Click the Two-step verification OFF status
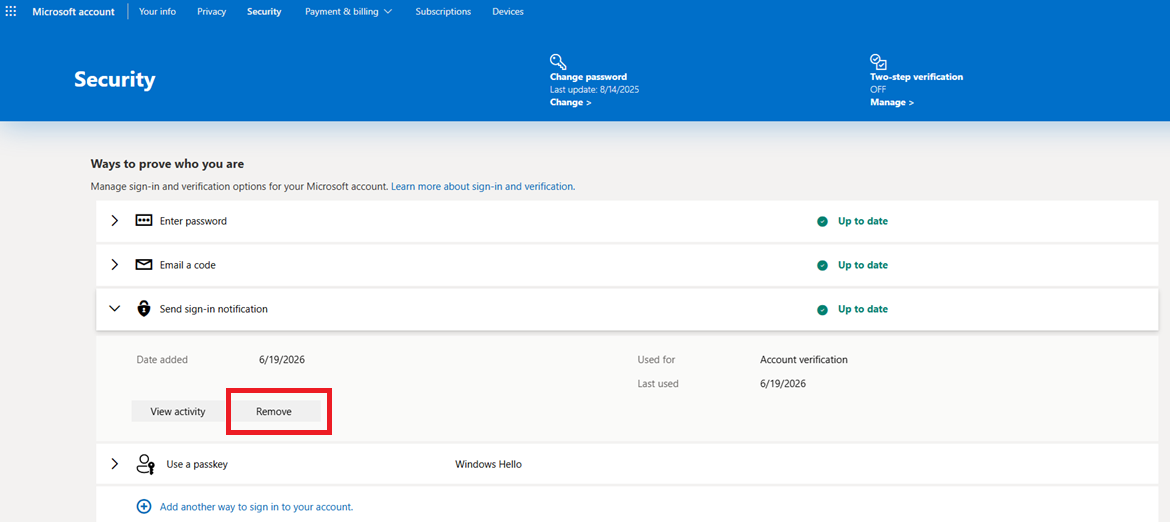1170x522 pixels. 878,89
